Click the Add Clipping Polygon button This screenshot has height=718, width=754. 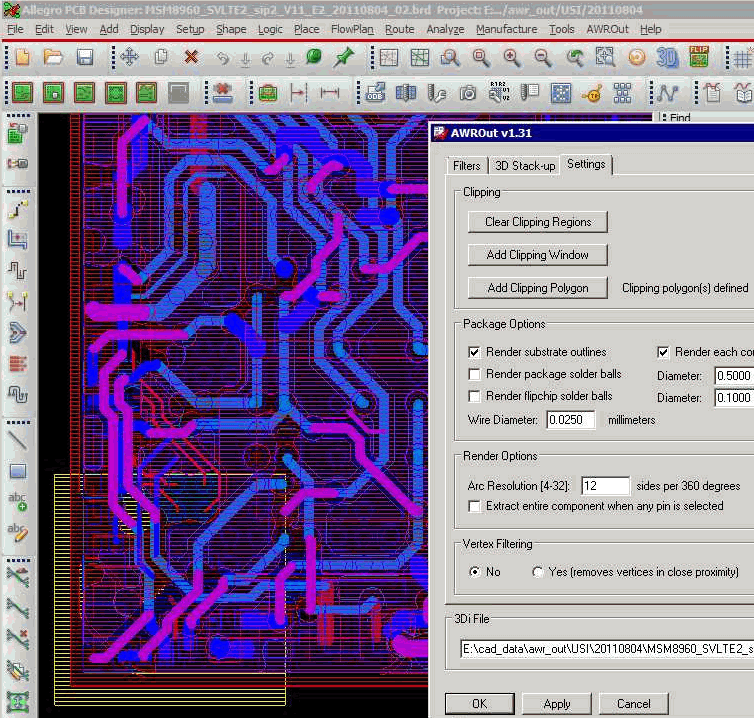[x=537, y=288]
